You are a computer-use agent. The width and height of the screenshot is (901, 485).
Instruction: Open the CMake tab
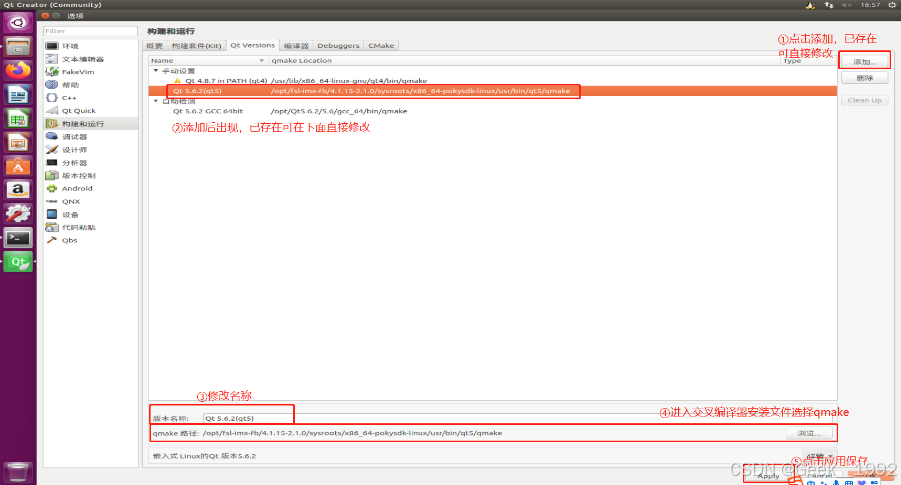click(381, 45)
